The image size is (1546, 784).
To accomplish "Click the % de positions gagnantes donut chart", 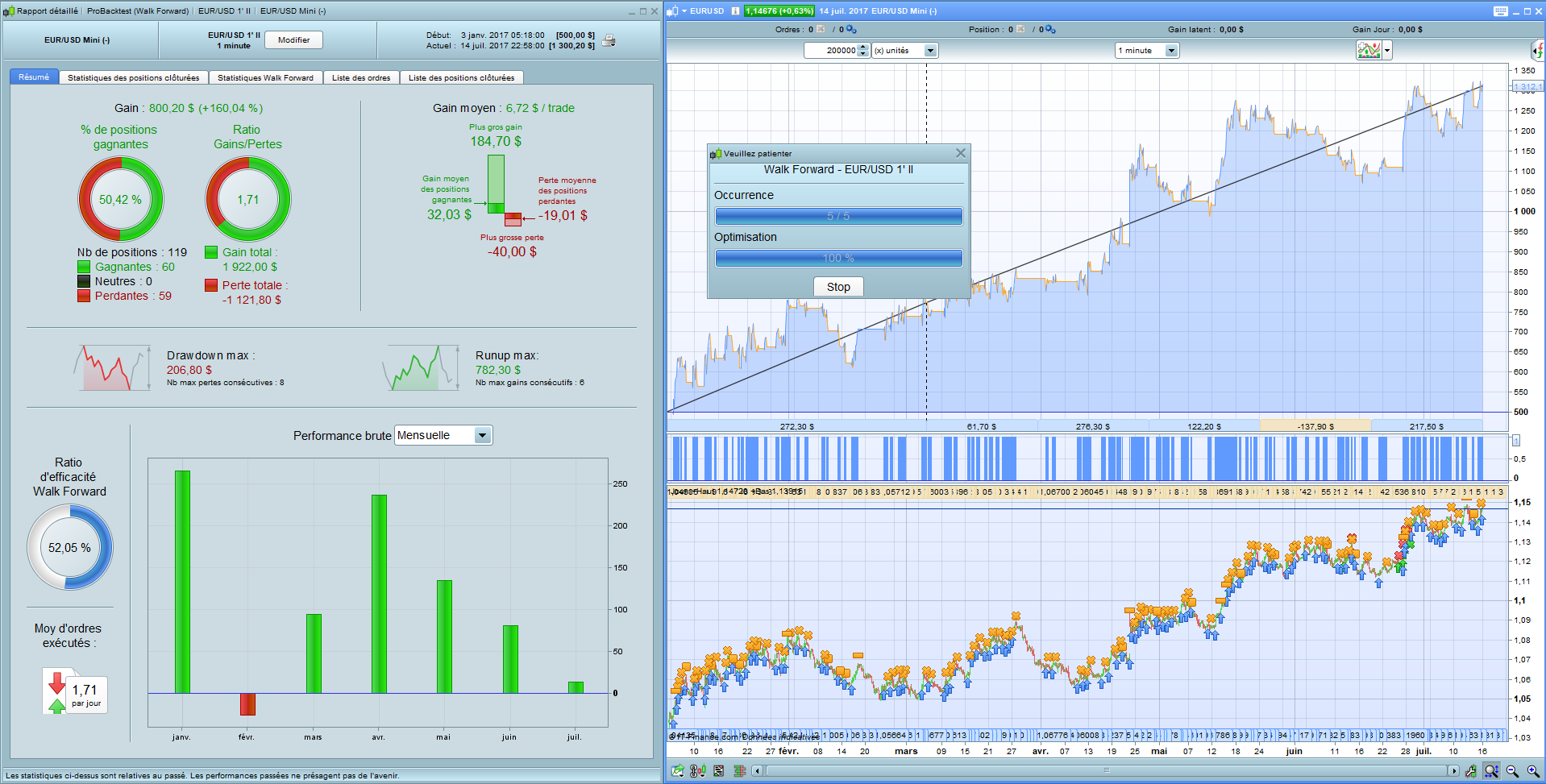I will [x=120, y=199].
